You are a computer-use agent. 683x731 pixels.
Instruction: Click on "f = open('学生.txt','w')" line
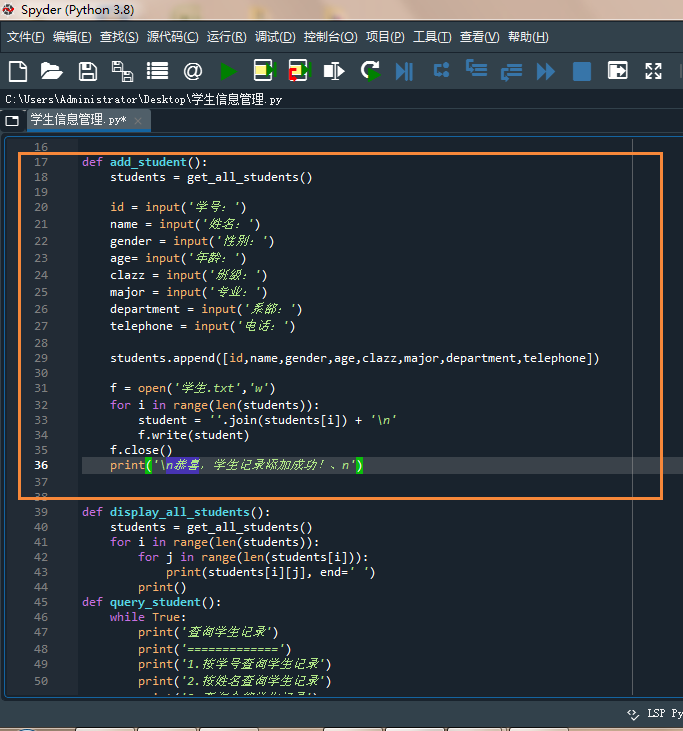pos(193,388)
